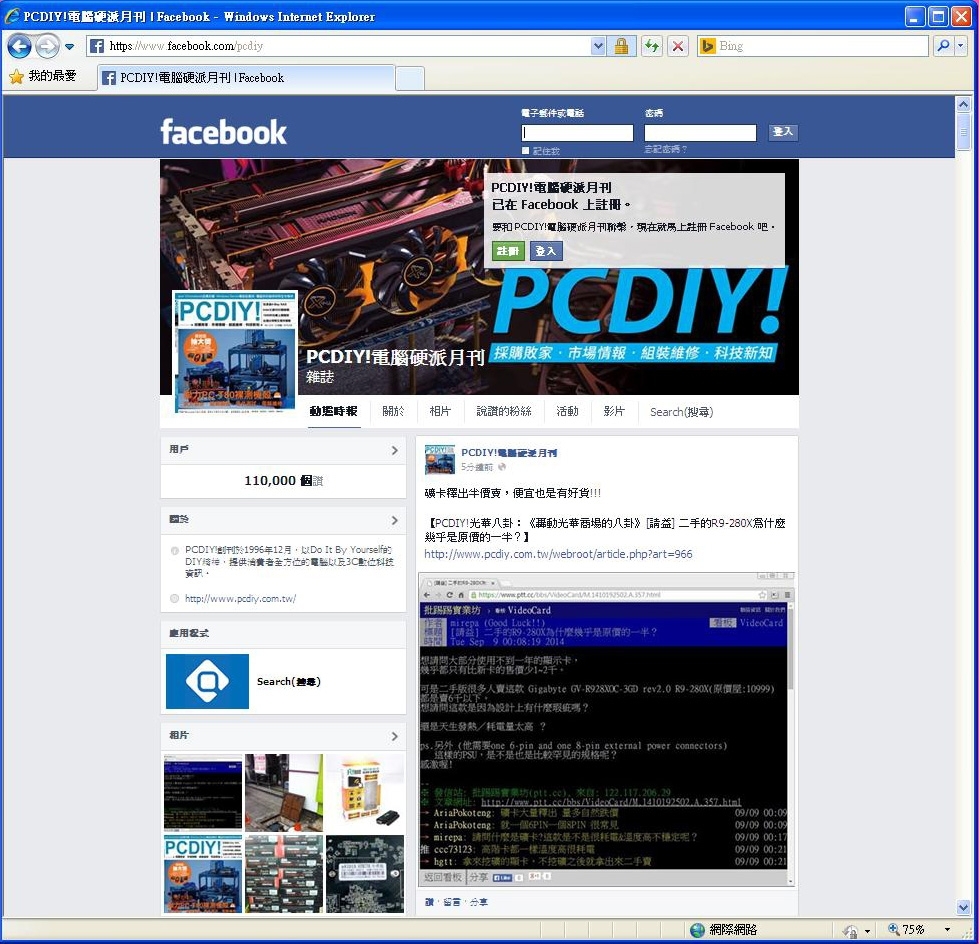This screenshot has width=979, height=944.
Task: Click the Internet zone globe status icon
Action: [x=697, y=930]
